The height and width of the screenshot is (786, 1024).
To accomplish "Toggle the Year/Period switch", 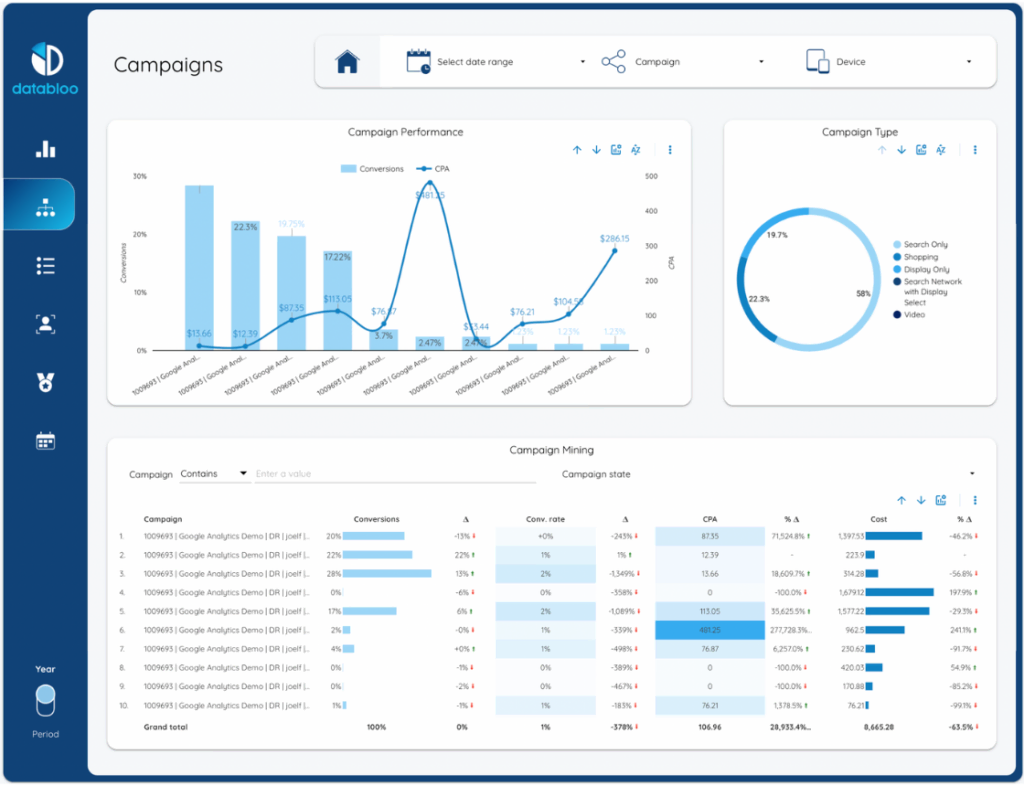I will pyautogui.click(x=45, y=700).
